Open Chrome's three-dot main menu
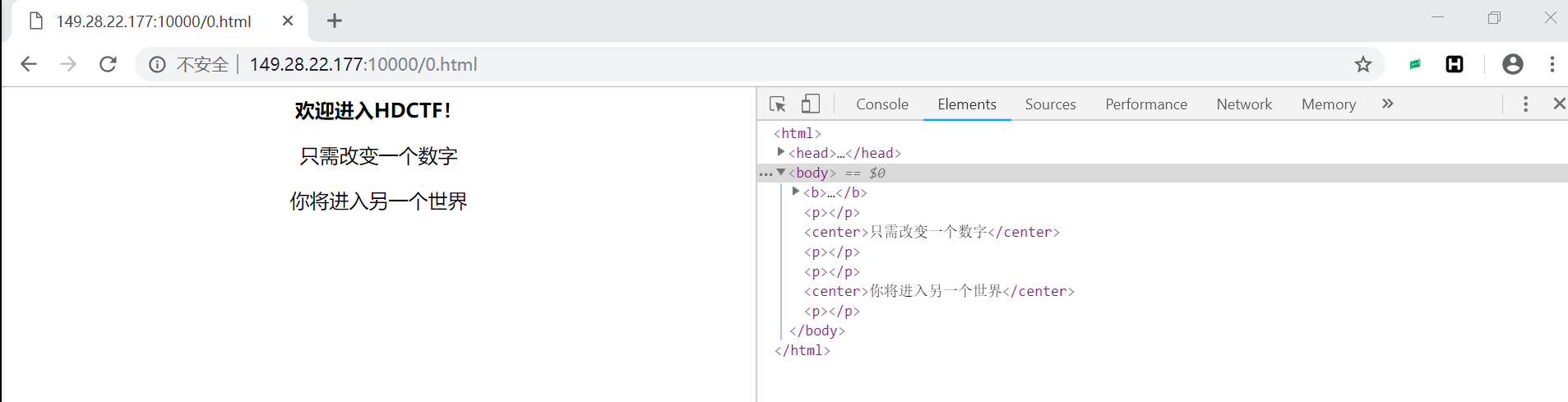This screenshot has width=1568, height=402. pos(1552,64)
